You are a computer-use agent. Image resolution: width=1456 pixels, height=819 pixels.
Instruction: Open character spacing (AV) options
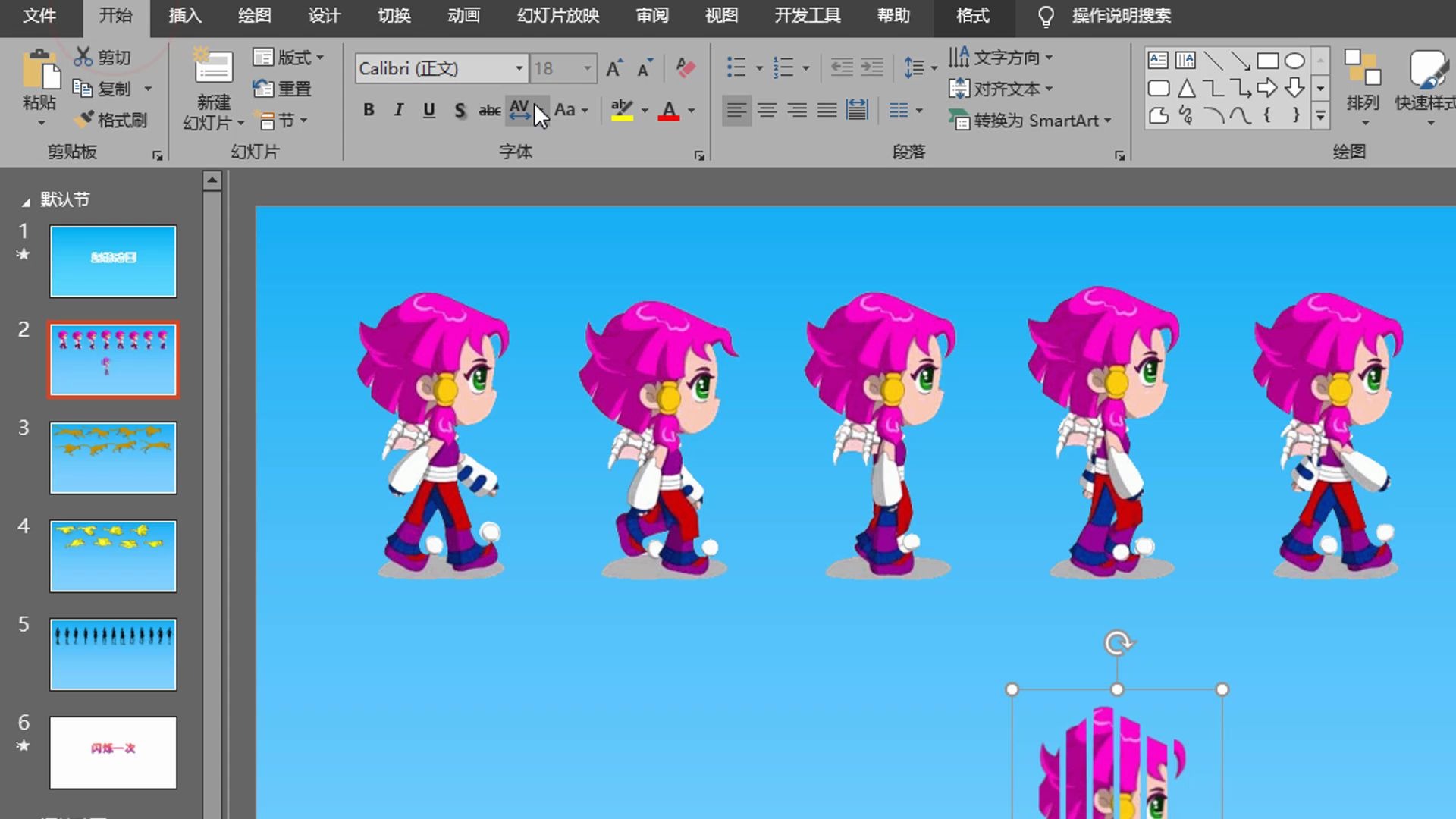(x=520, y=110)
